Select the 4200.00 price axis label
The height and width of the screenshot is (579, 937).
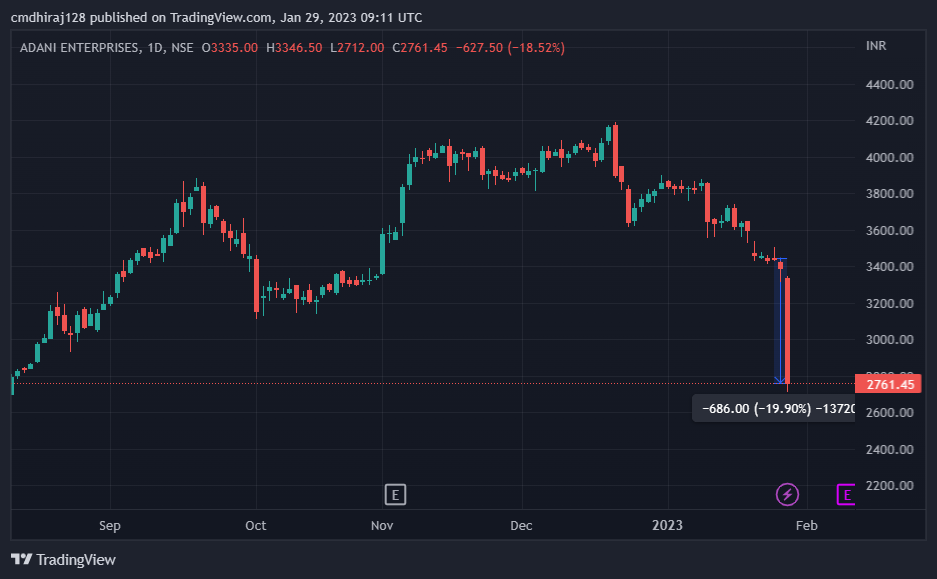click(x=889, y=121)
